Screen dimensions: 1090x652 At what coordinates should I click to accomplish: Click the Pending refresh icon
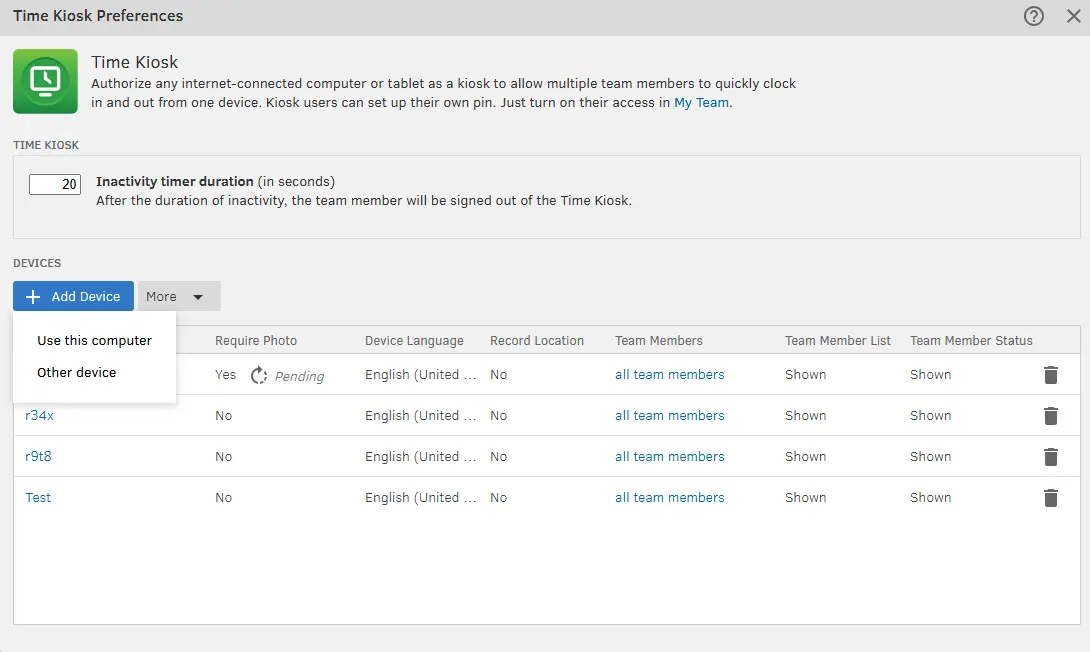pyautogui.click(x=259, y=375)
